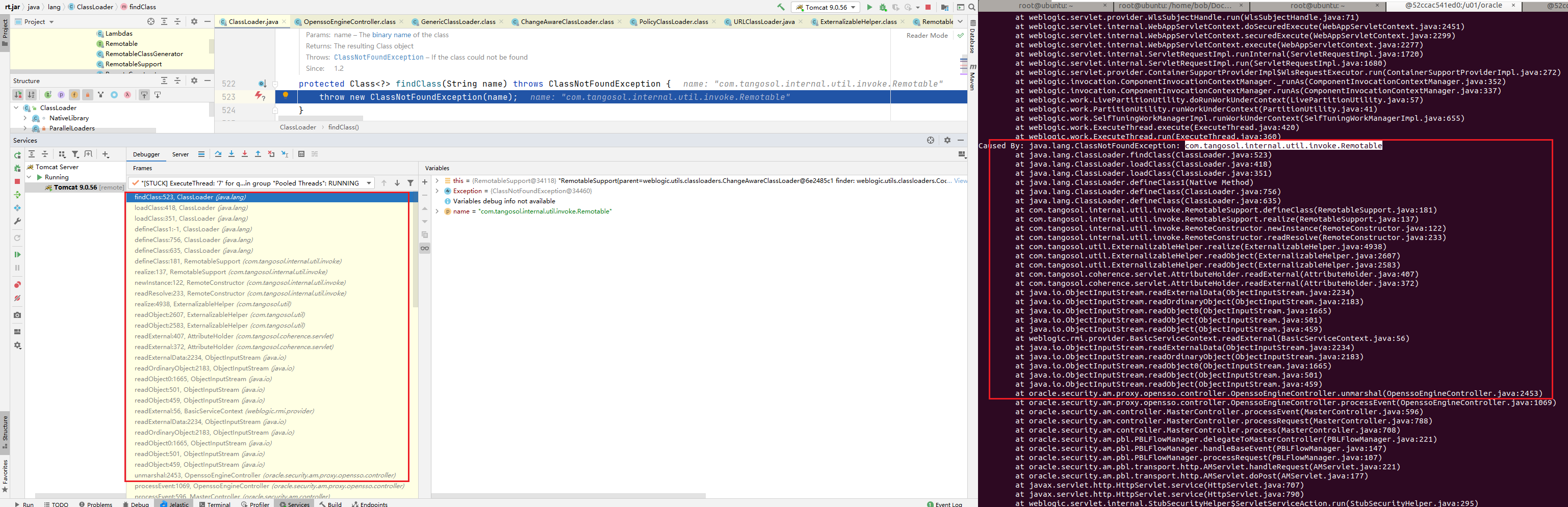Image resolution: width=1568 pixels, height=507 pixels.
Task: Open the STUCK ExecuteThread selector dropdown
Action: click(251, 183)
